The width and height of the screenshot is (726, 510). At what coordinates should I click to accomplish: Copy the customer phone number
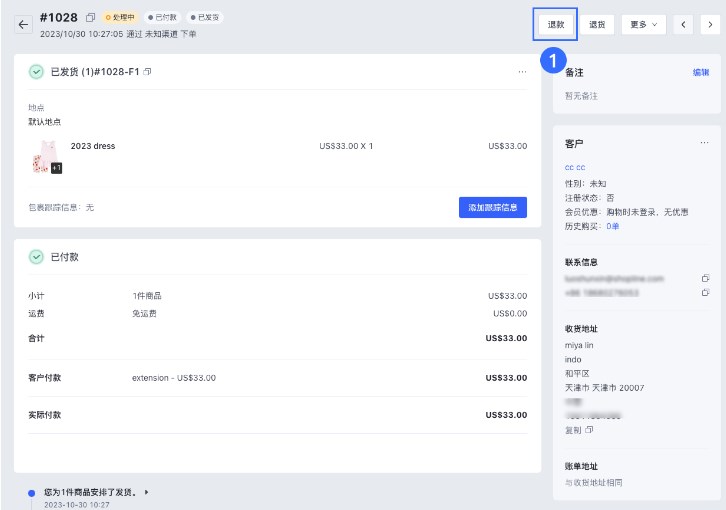coord(705,293)
